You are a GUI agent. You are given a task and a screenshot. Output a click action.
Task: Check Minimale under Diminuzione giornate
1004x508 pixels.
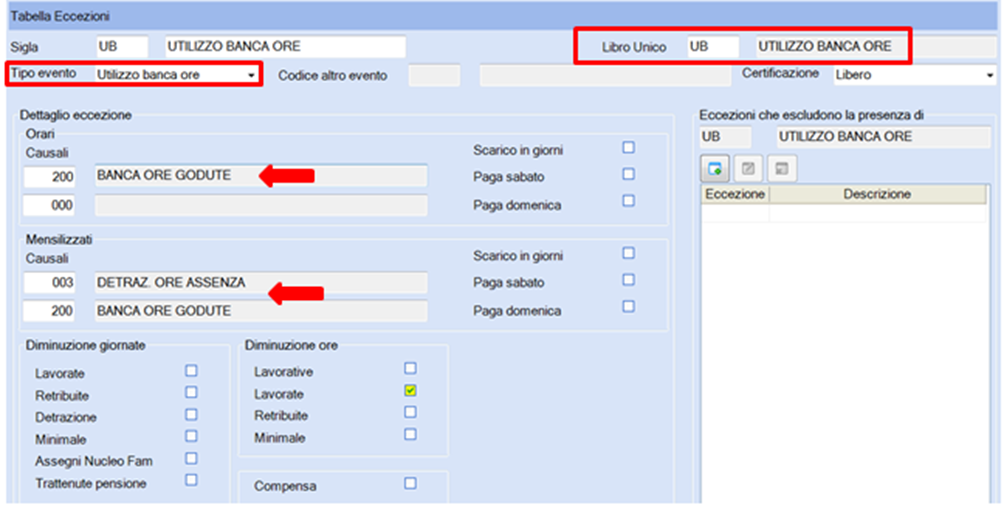[x=191, y=436]
